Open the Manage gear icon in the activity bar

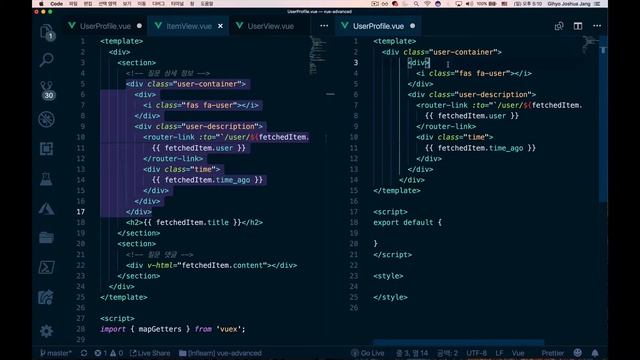46,331
